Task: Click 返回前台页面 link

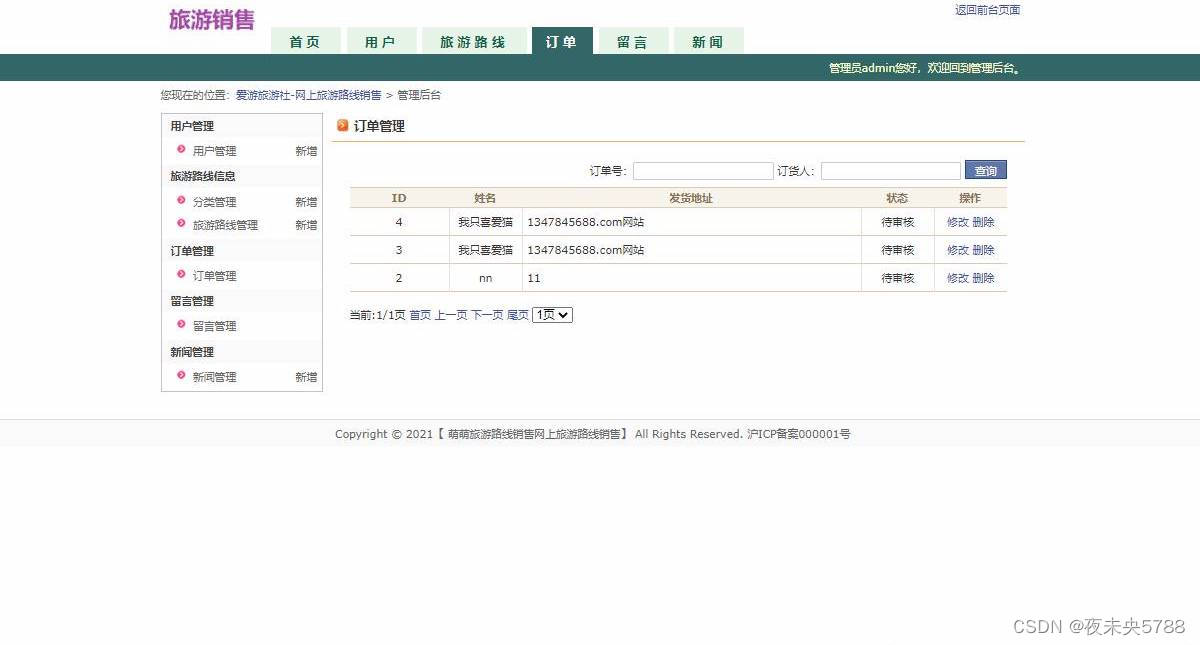Action: [x=987, y=10]
